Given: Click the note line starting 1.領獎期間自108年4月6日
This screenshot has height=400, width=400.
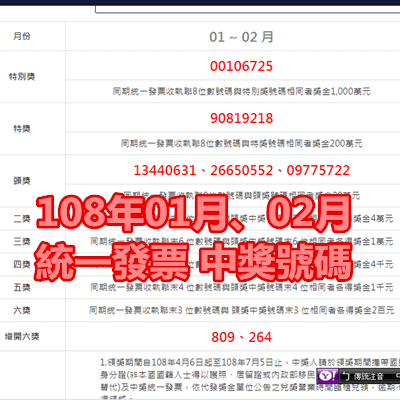Looking at the screenshot, I should point(250,362).
